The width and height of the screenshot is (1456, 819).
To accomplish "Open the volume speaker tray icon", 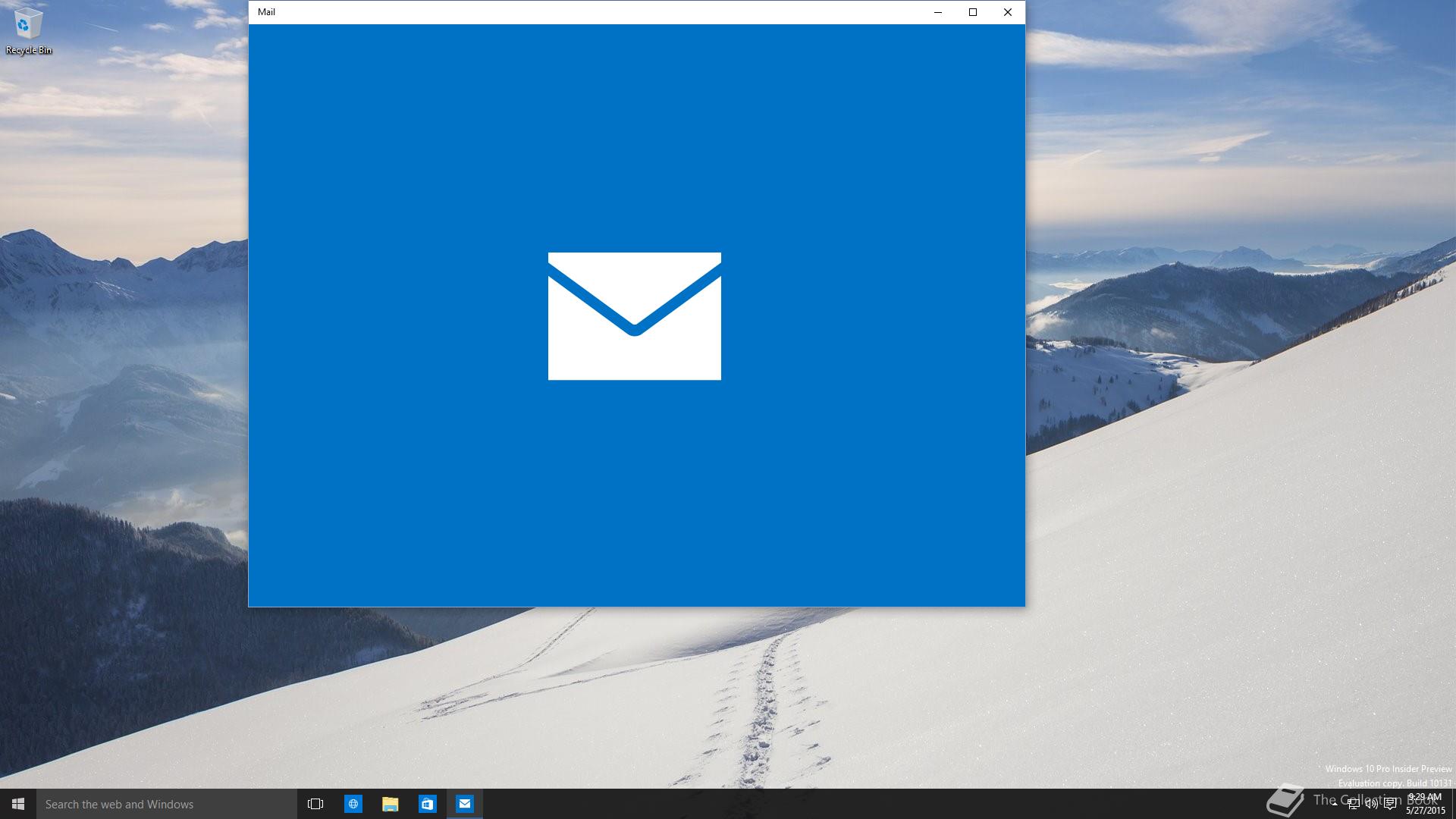I will click(x=1372, y=804).
